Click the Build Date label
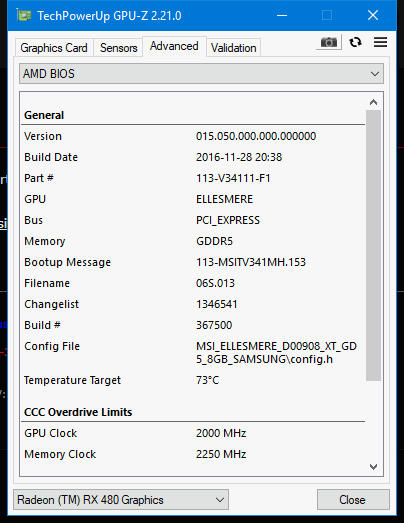 pos(51,157)
